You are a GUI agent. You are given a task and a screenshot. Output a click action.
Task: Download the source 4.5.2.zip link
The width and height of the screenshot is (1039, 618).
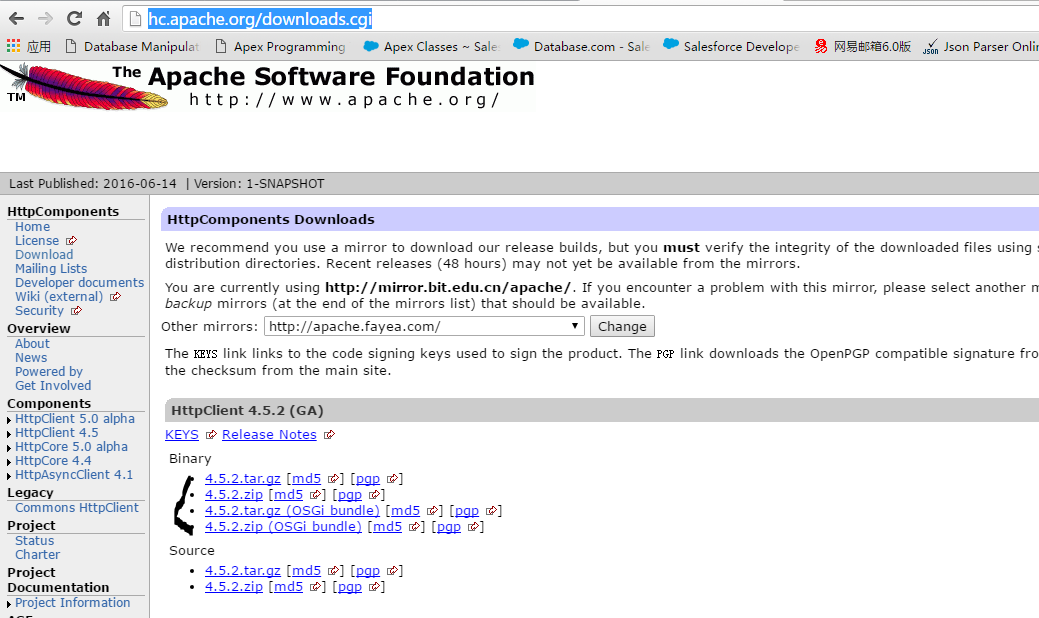(234, 586)
